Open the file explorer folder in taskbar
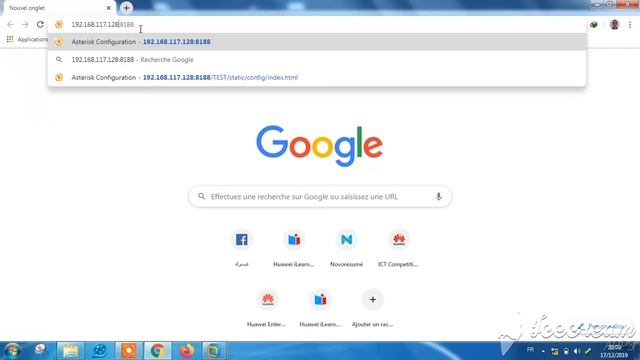Image resolution: width=640 pixels, height=360 pixels. 70,351
